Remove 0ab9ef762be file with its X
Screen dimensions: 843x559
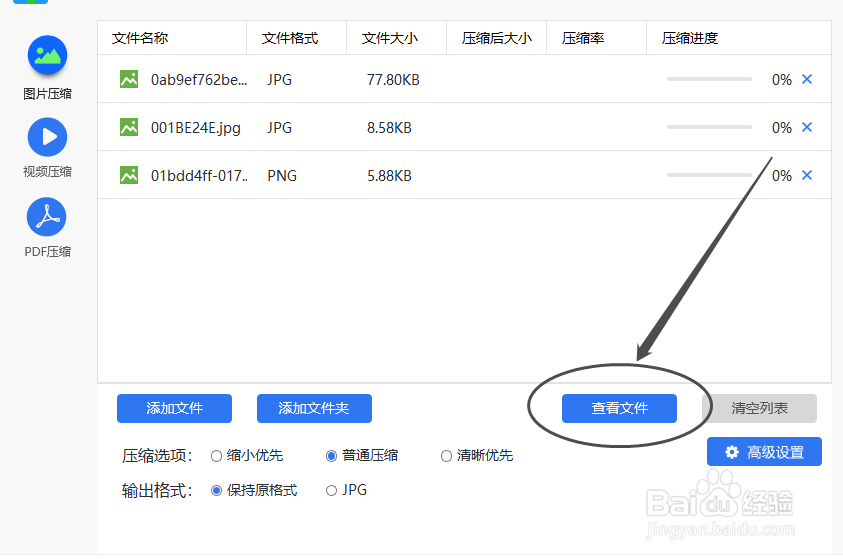coord(807,79)
